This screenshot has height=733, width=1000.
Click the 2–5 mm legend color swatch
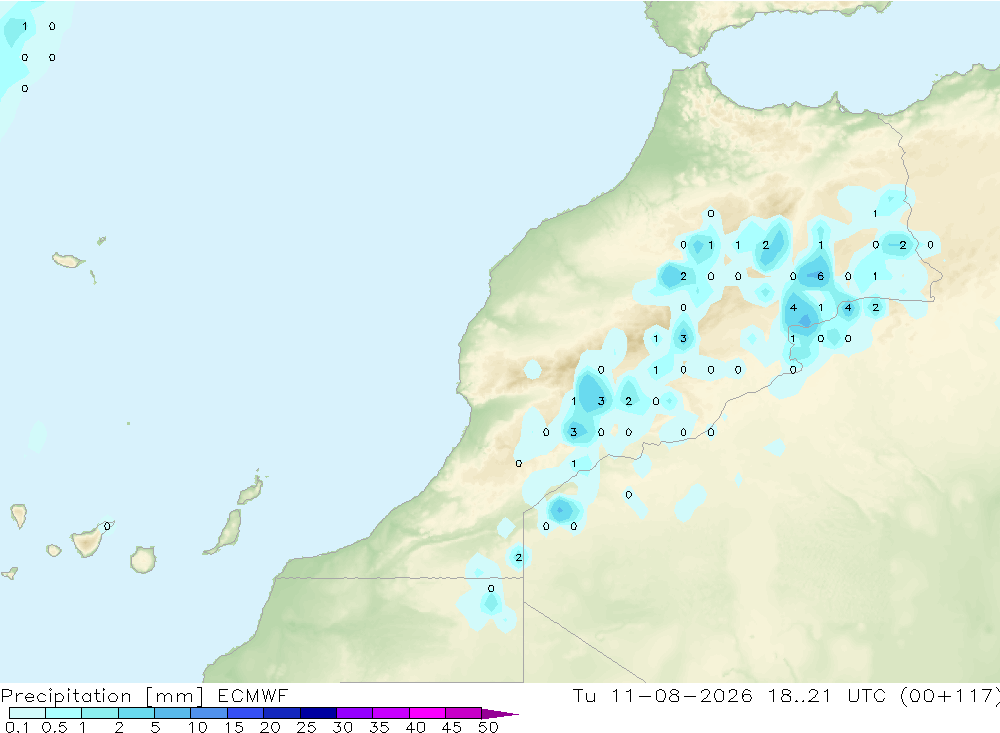pos(136,713)
